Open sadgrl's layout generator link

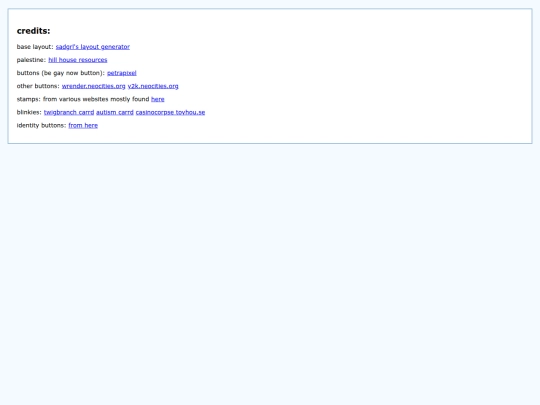[x=93, y=46]
